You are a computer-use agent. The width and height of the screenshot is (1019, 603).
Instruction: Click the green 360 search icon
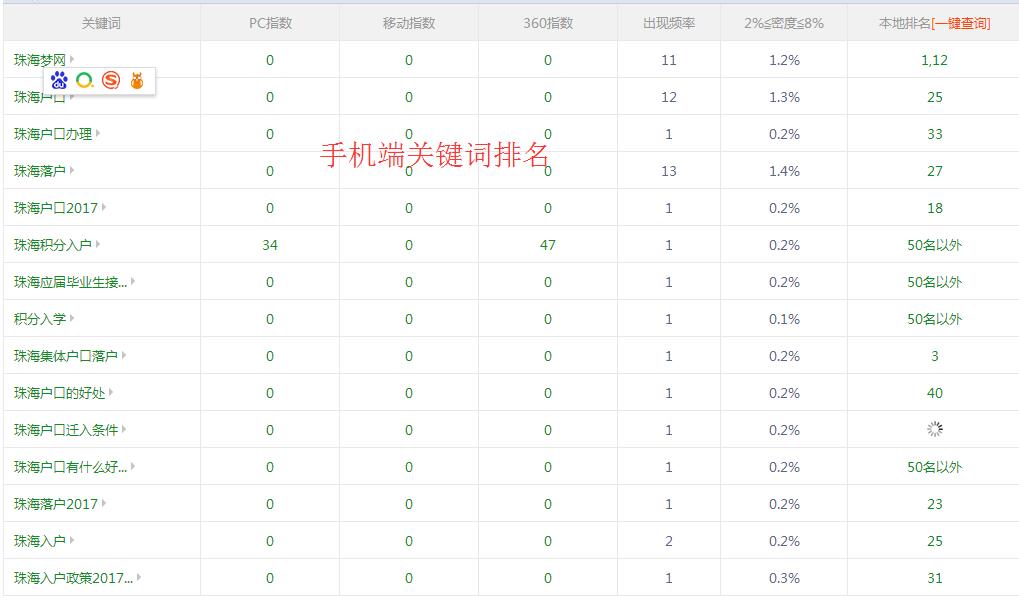point(85,81)
